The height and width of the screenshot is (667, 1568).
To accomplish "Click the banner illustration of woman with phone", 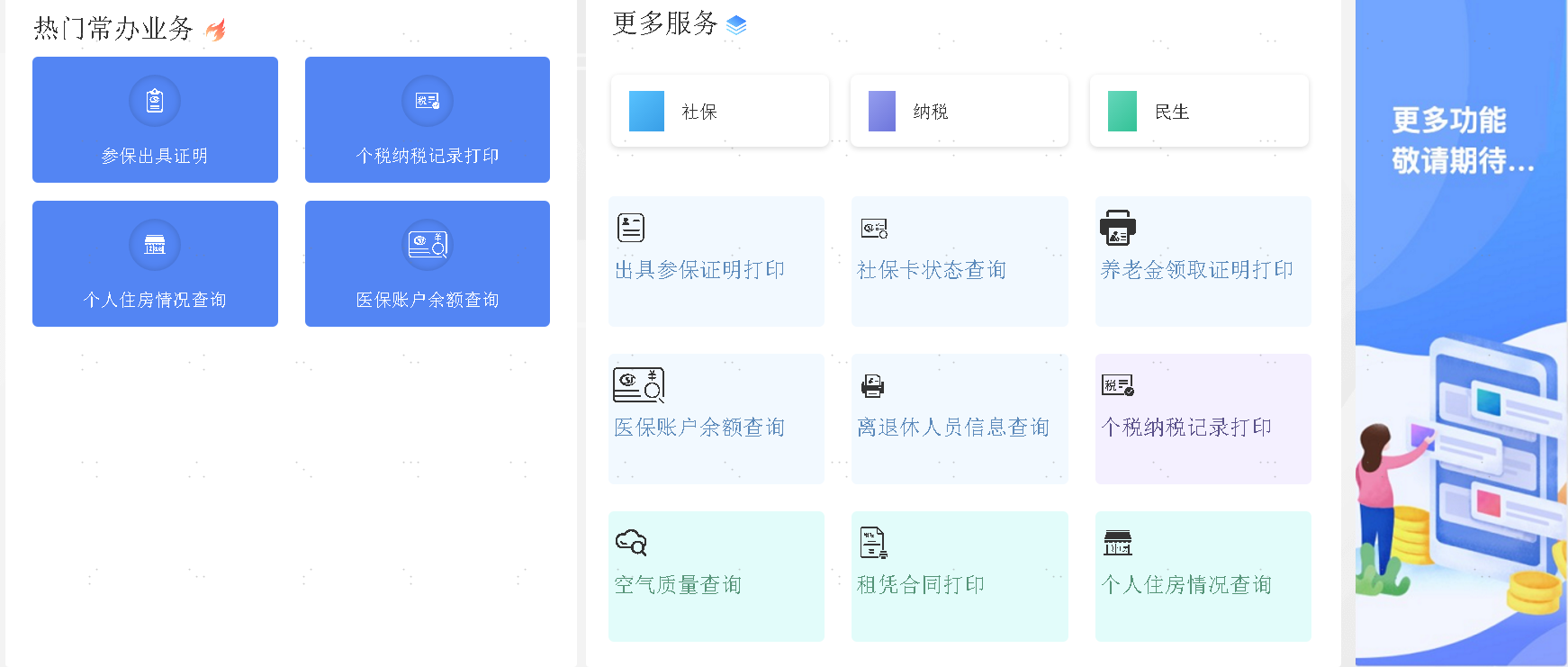I will point(1462,477).
